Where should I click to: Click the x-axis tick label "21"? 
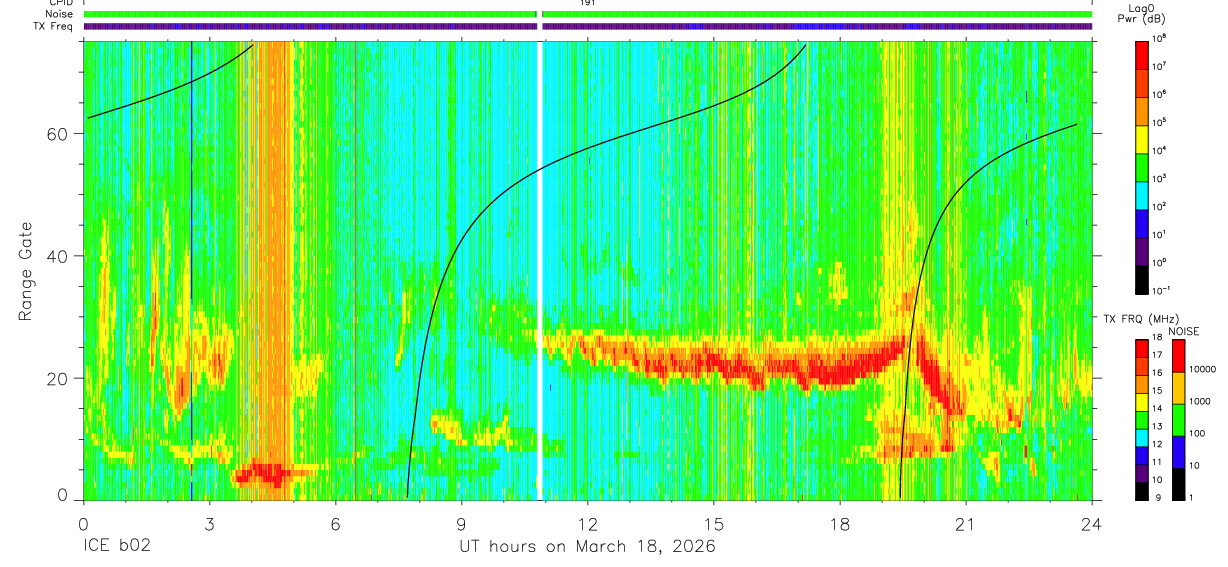click(x=965, y=524)
